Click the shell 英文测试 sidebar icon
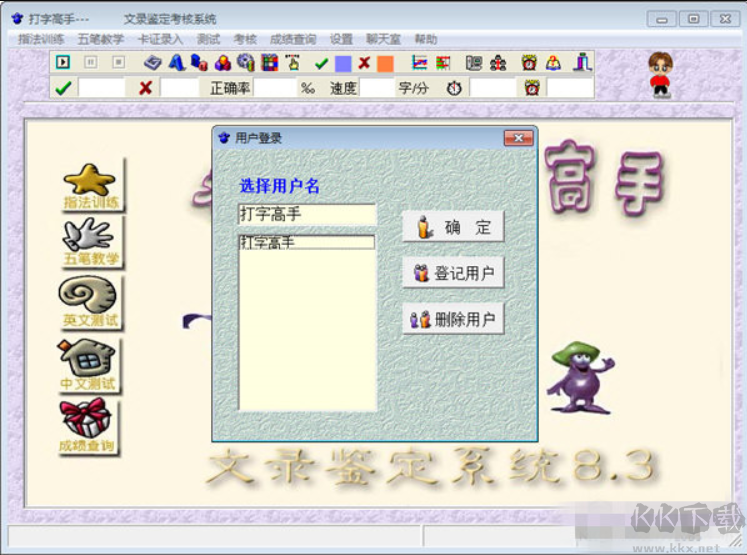 click(x=89, y=303)
